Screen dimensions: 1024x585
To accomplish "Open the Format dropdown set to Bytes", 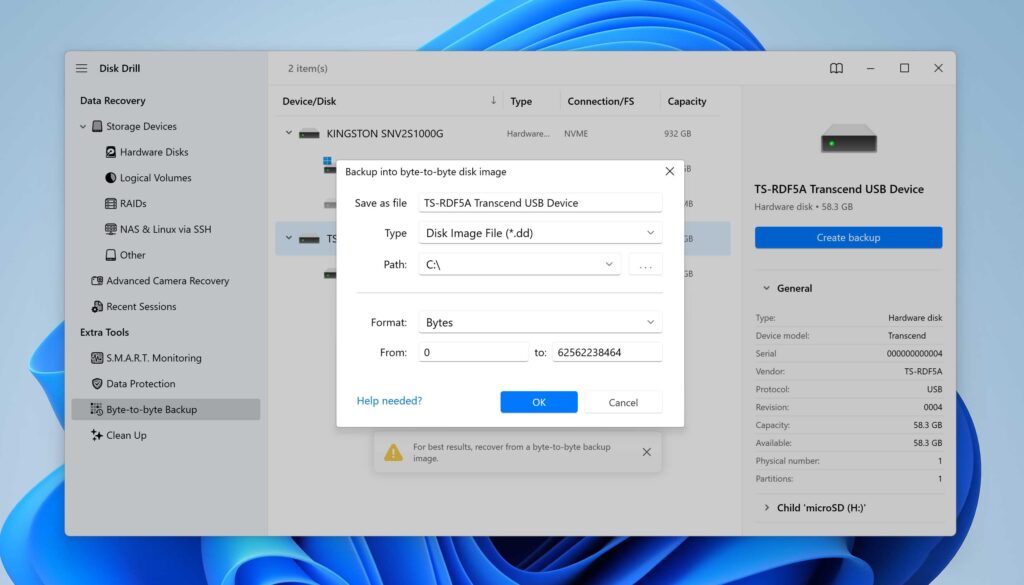I will click(x=540, y=323).
